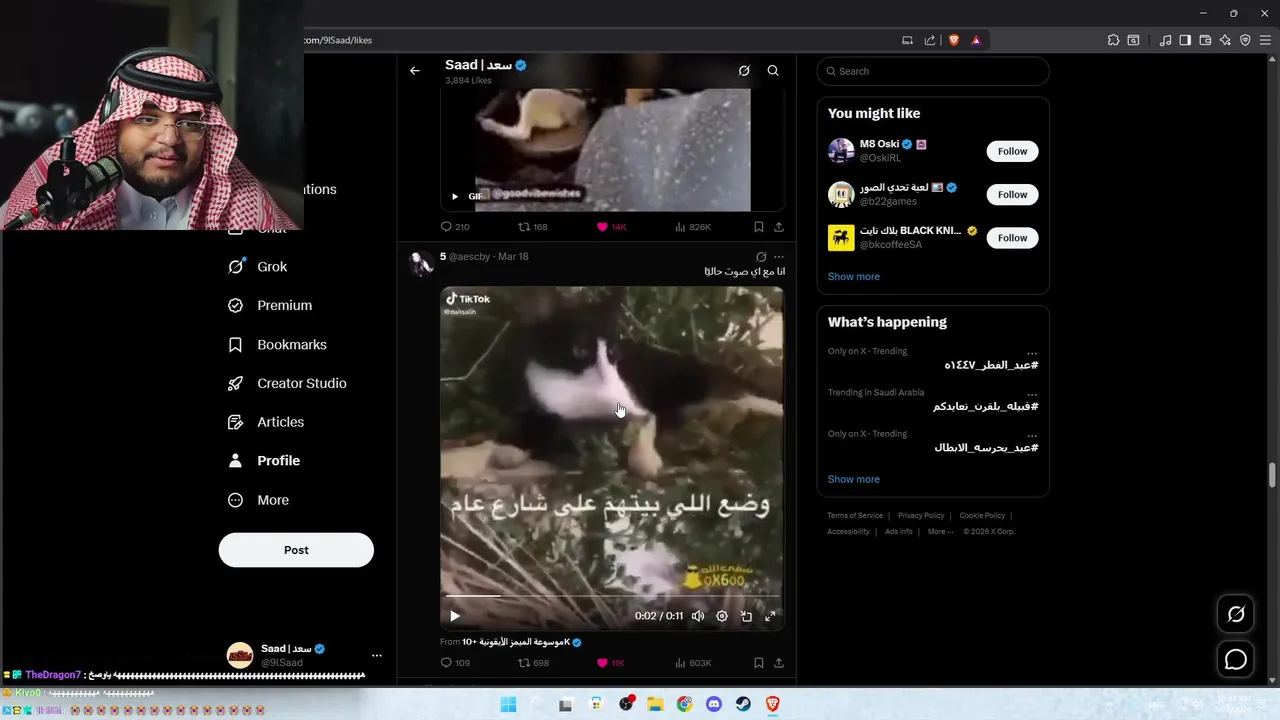1280x720 pixels.
Task: Open Discord from the Windows taskbar
Action: point(714,704)
